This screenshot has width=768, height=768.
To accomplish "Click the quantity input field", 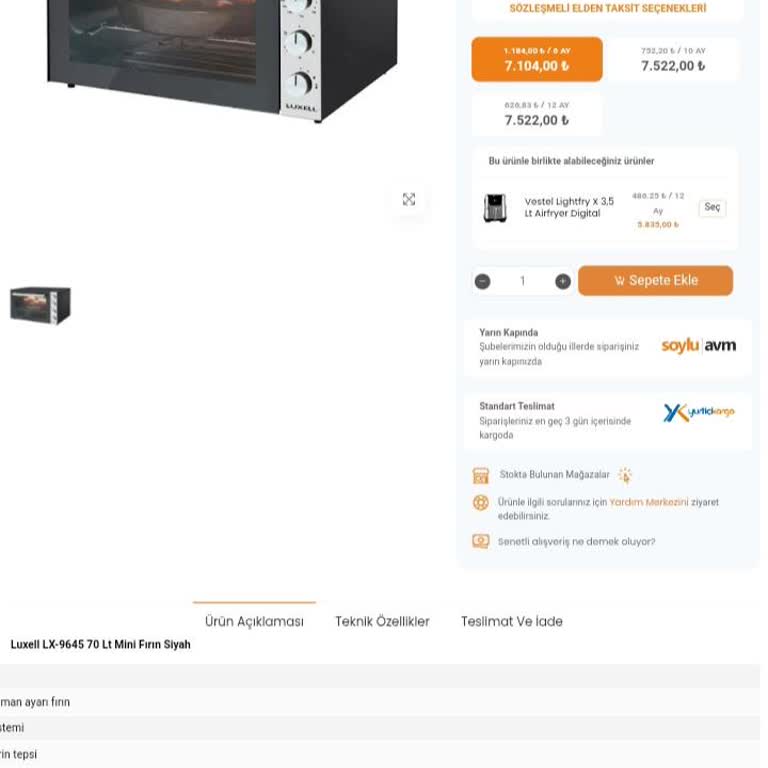I will pos(523,281).
